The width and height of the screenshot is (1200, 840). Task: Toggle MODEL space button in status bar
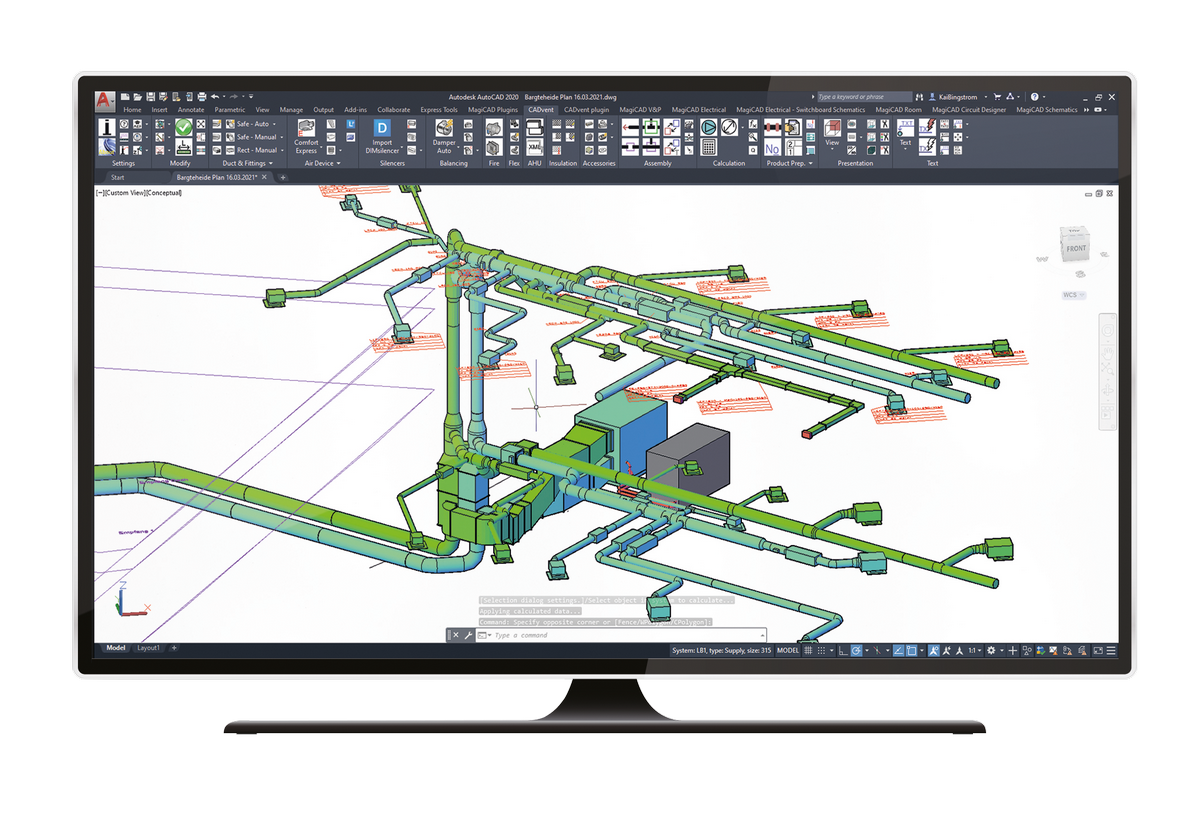(x=788, y=650)
